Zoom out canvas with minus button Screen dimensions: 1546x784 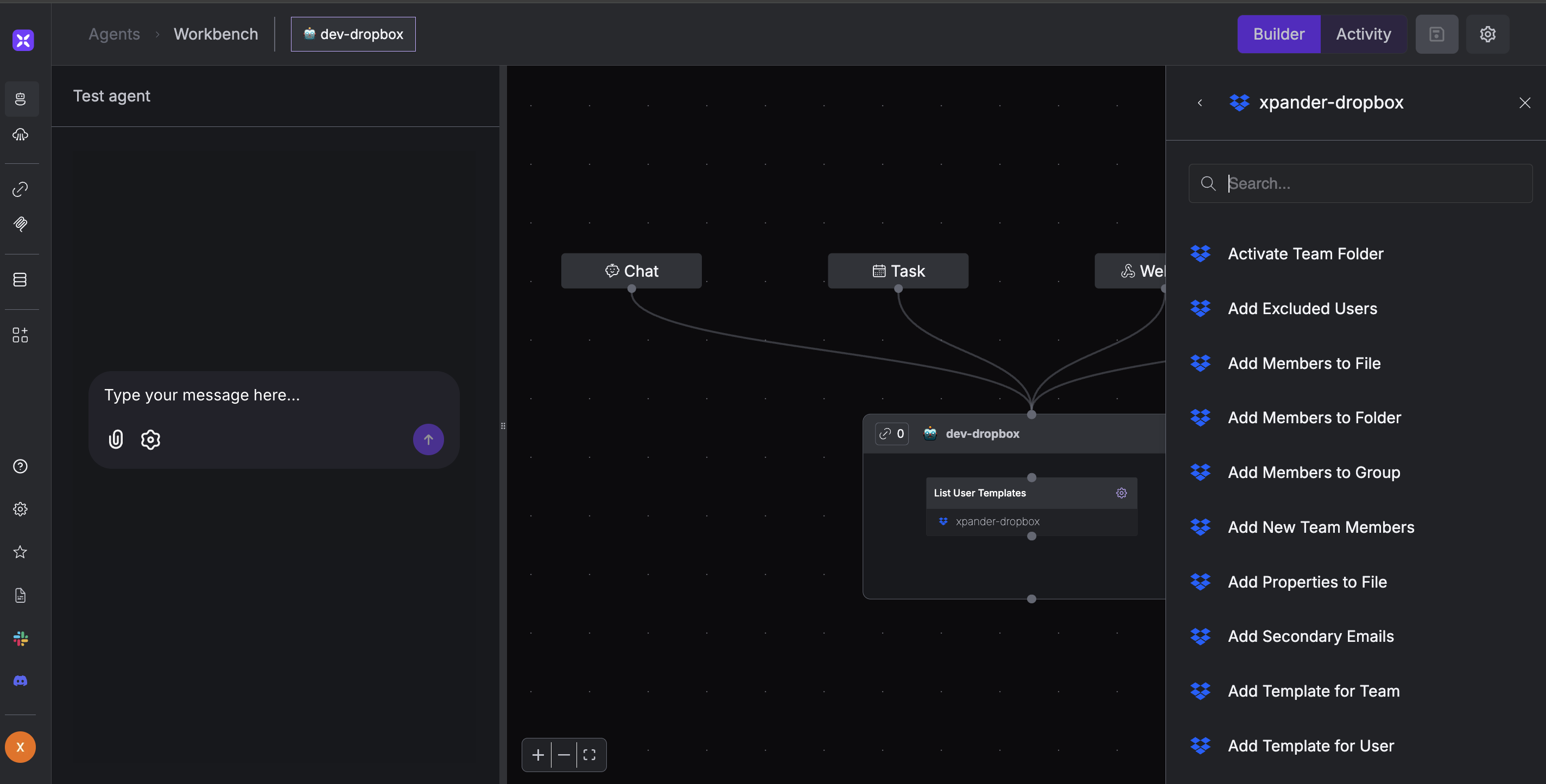point(563,755)
